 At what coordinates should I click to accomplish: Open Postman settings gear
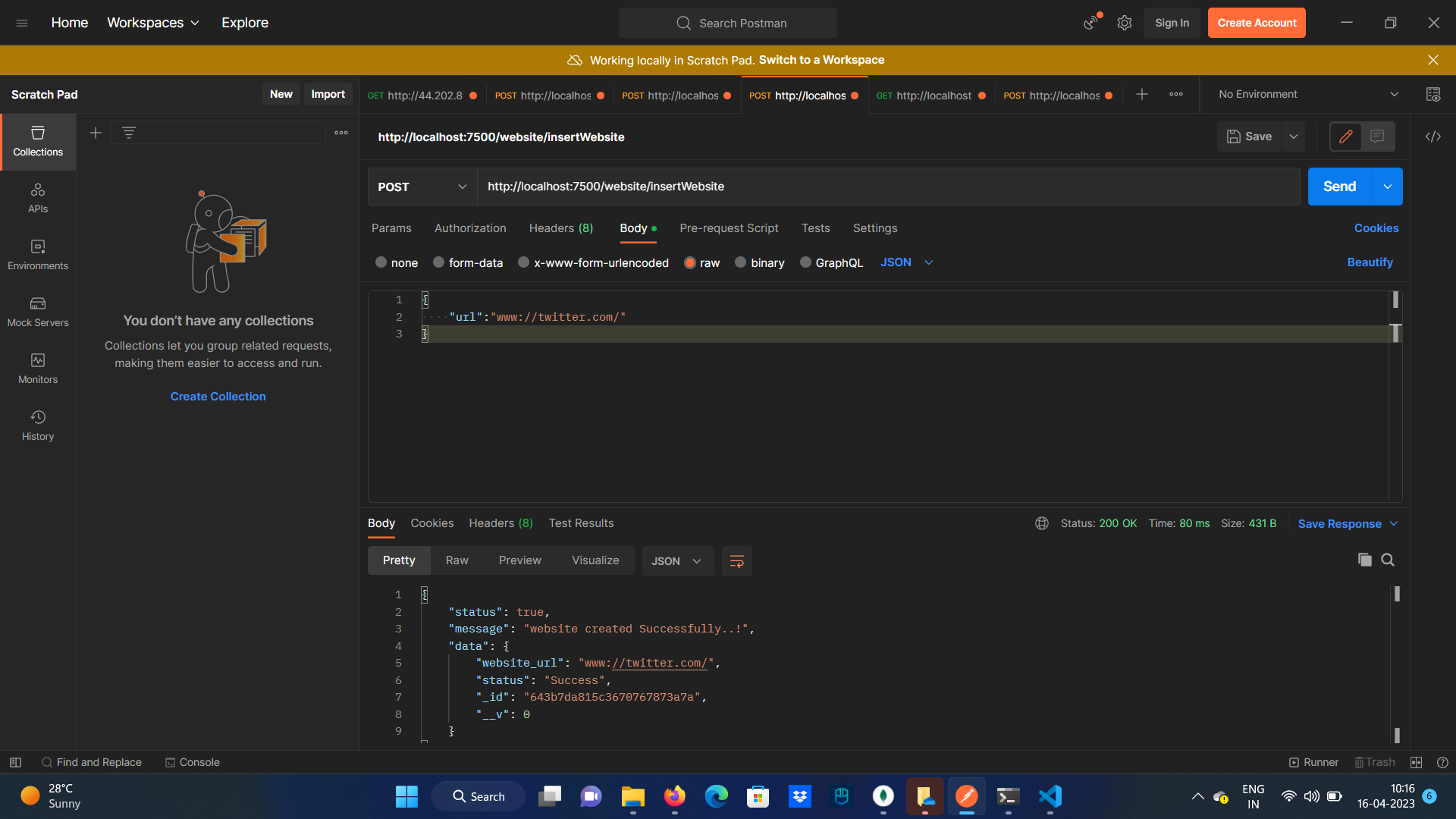click(x=1124, y=23)
